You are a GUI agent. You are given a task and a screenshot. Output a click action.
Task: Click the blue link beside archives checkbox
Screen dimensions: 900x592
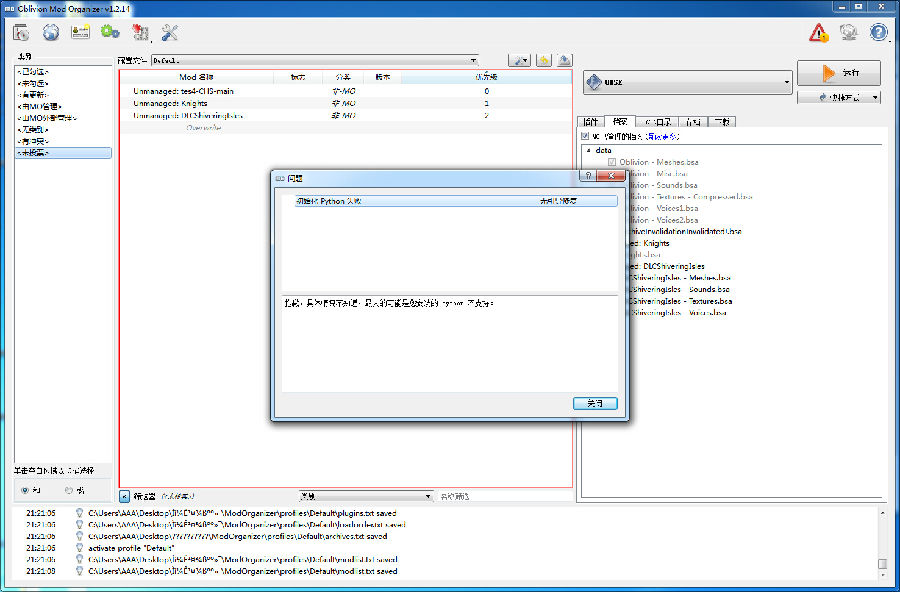(x=663, y=137)
